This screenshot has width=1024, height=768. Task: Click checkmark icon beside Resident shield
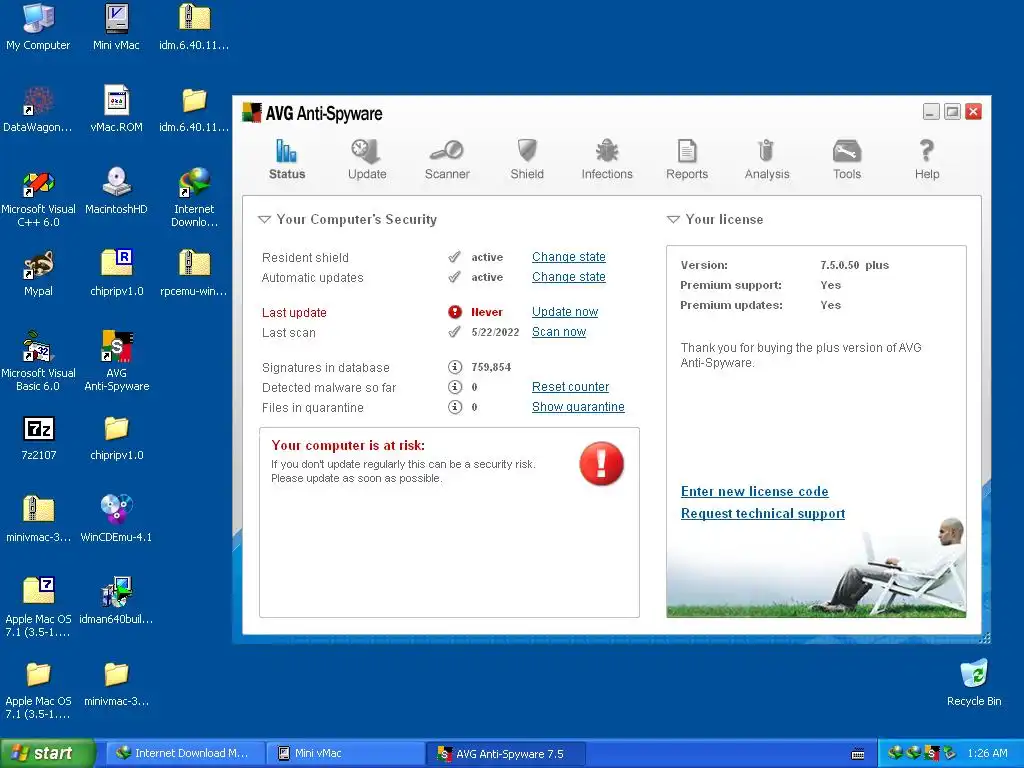(455, 257)
